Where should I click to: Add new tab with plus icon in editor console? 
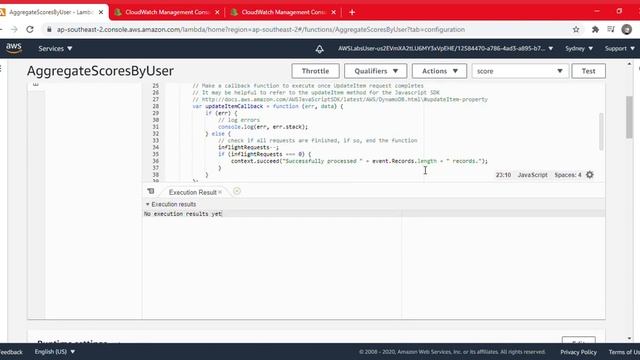coord(237,191)
